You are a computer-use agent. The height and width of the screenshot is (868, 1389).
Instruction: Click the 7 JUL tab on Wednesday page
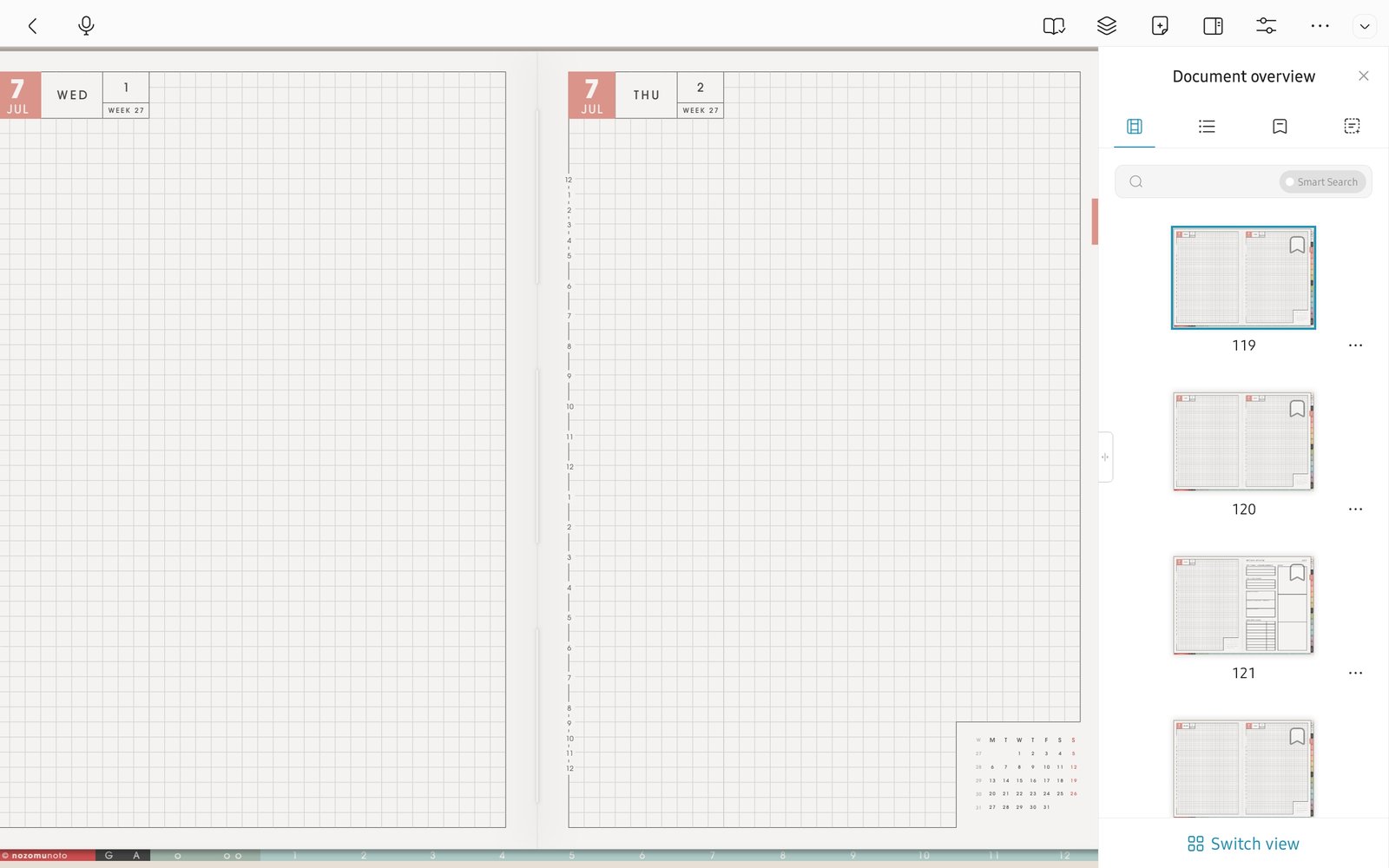click(x=18, y=95)
